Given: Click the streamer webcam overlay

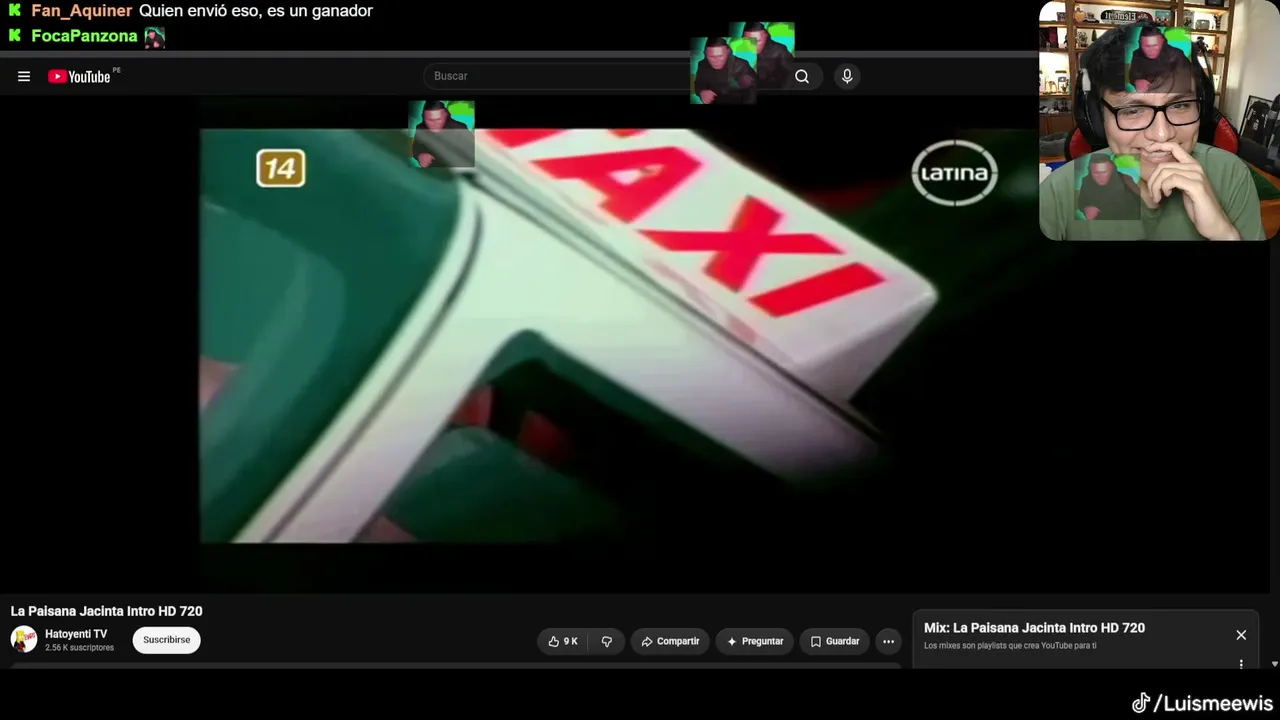Looking at the screenshot, I should [x=1159, y=121].
